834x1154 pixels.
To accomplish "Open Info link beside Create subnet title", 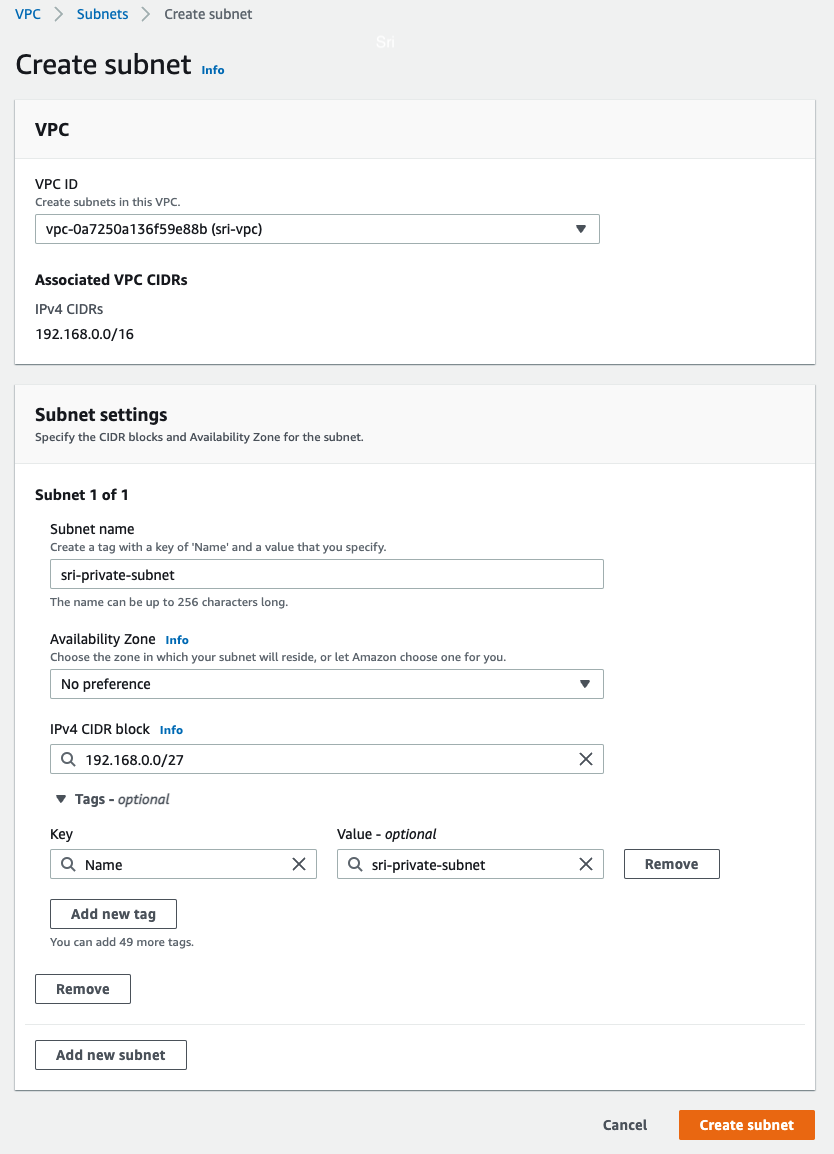I will [x=213, y=70].
